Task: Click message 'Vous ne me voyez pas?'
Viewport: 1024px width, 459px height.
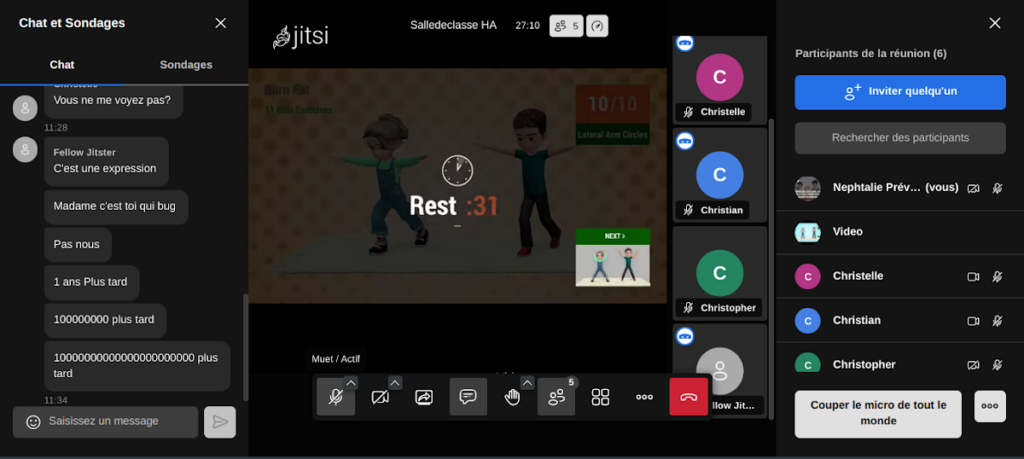Action: (x=112, y=101)
